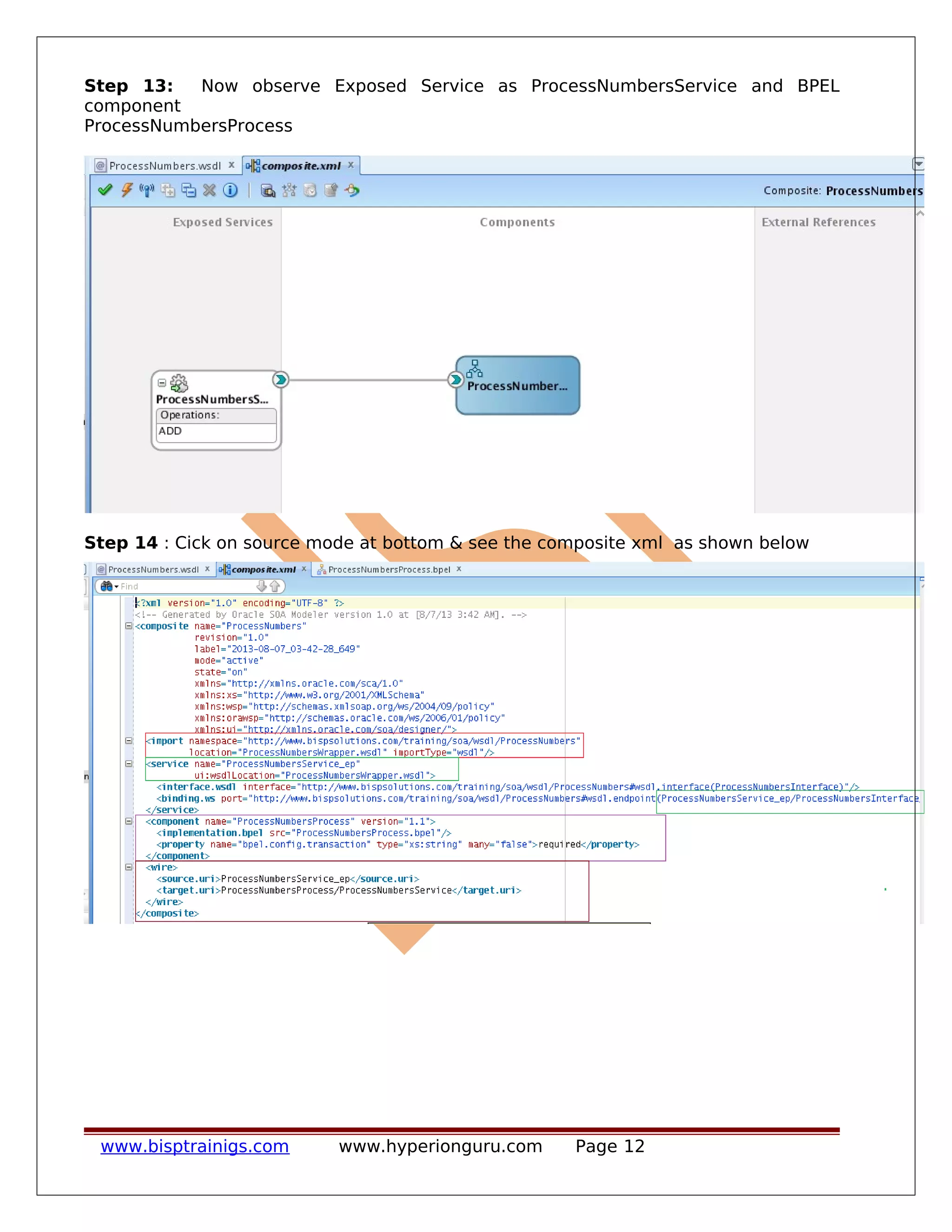Select composite.xml tab in source view
This screenshot has width=952, height=1232.
tap(264, 570)
